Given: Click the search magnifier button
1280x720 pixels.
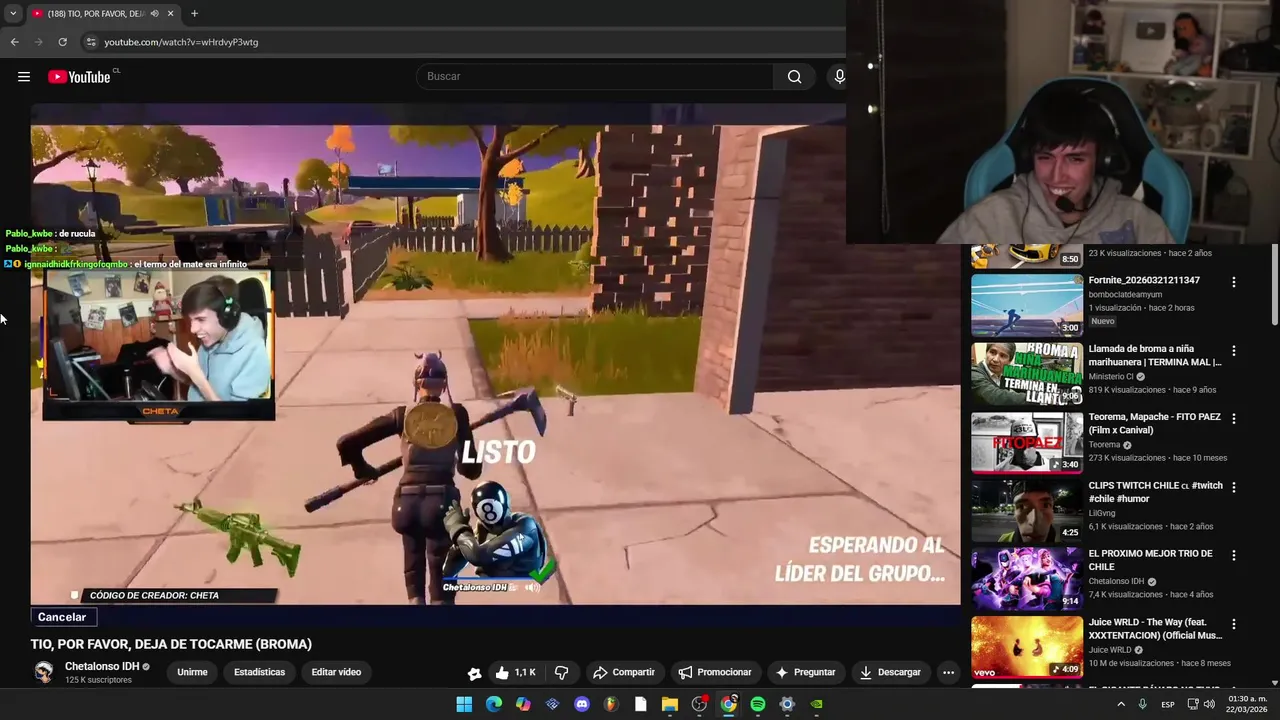Looking at the screenshot, I should click(794, 77).
